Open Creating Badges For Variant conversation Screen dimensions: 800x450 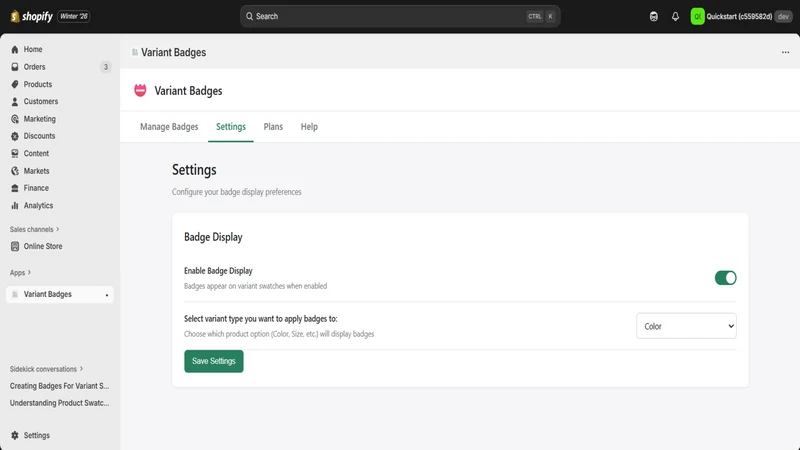coord(59,386)
